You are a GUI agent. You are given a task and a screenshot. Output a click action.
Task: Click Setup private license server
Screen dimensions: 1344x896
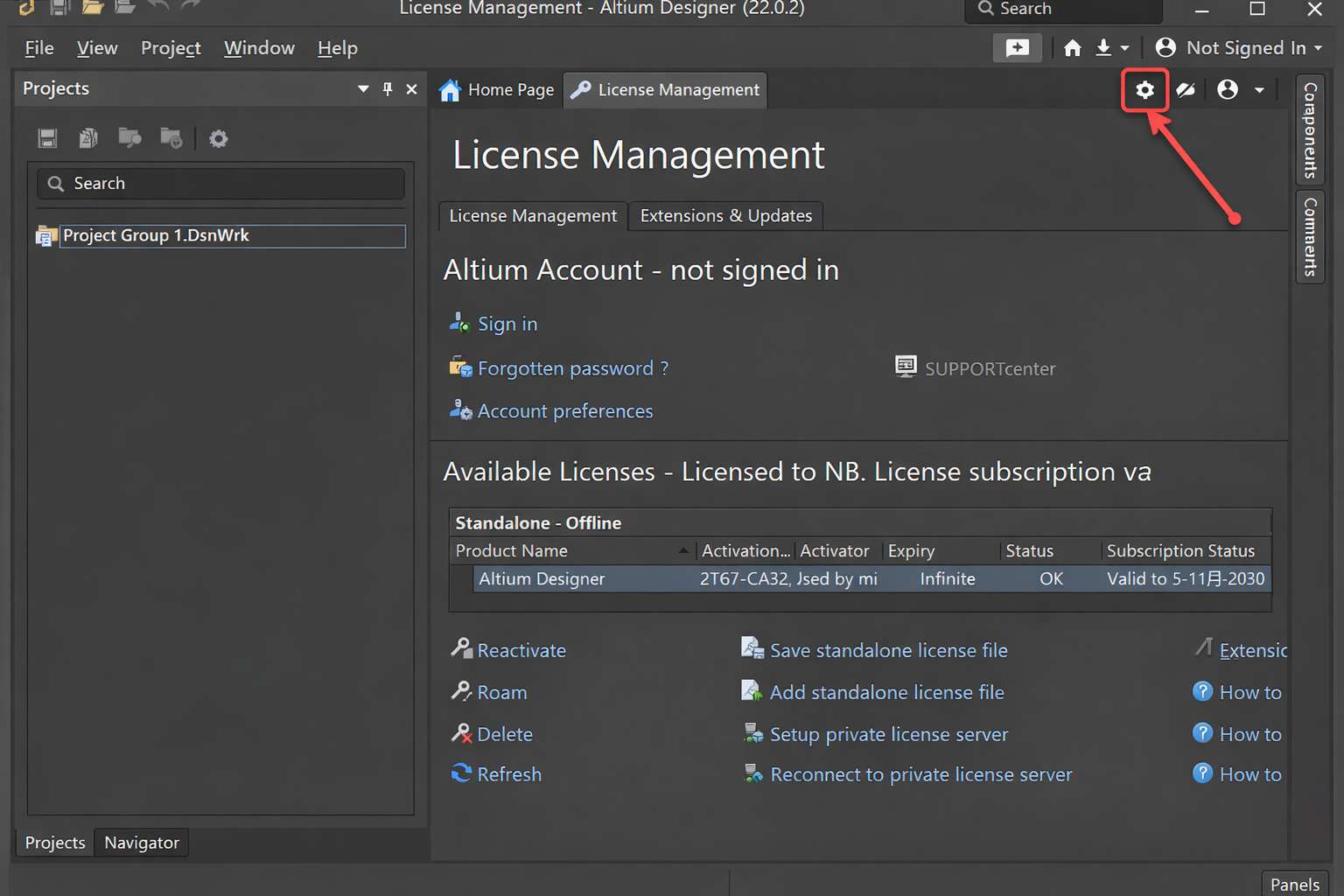(889, 734)
